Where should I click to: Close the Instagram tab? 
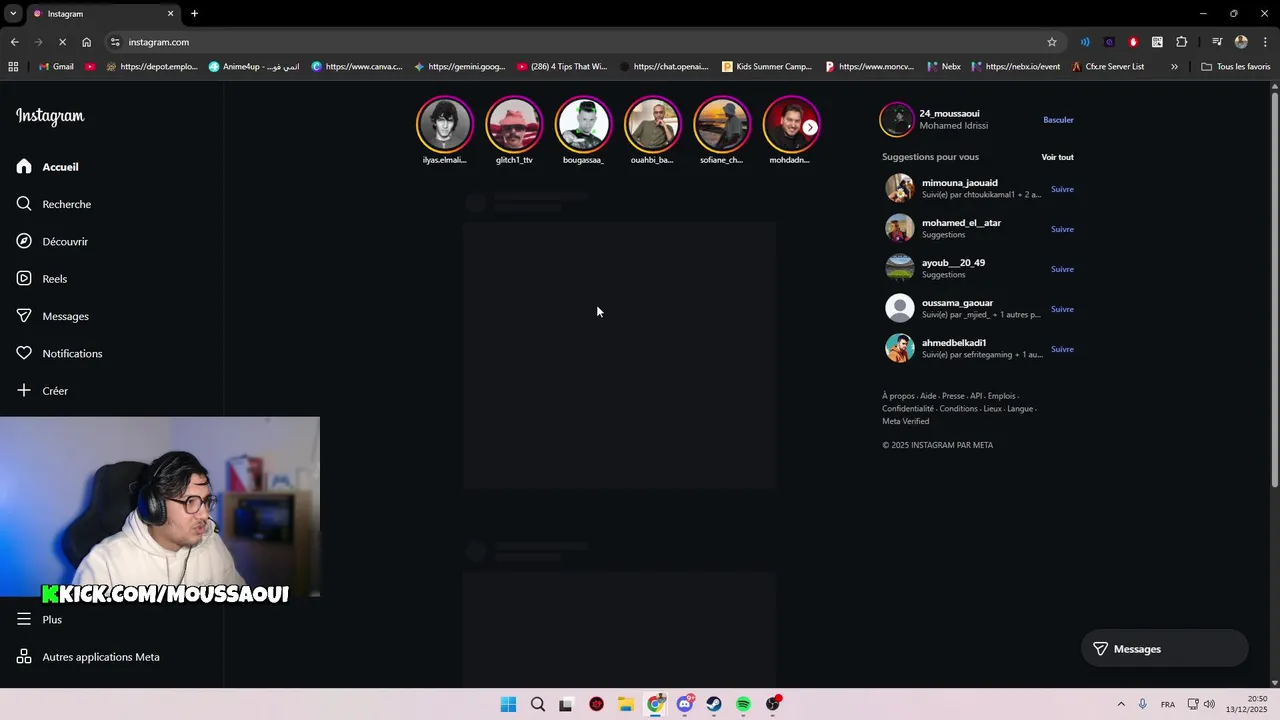pyautogui.click(x=170, y=14)
